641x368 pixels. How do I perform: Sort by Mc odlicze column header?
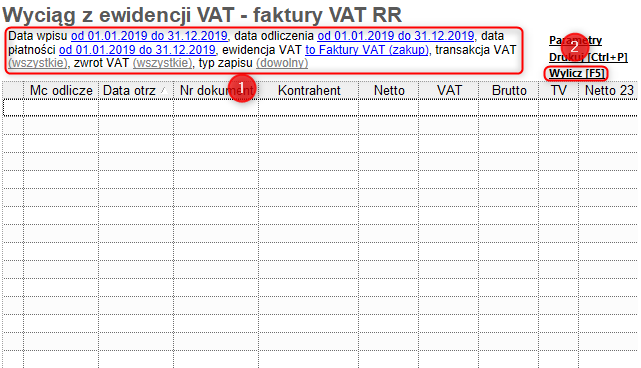[61, 90]
